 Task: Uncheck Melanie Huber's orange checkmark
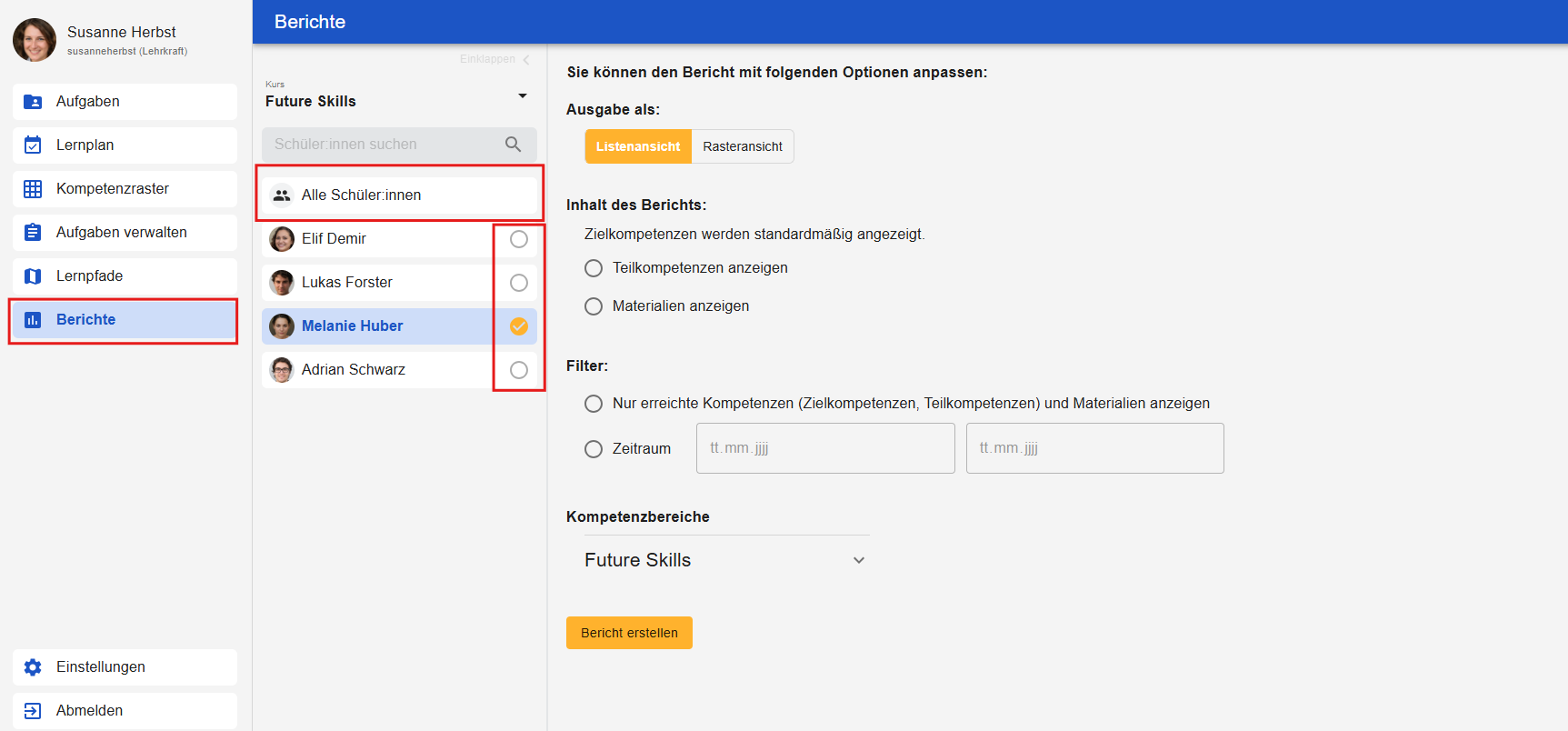[519, 326]
